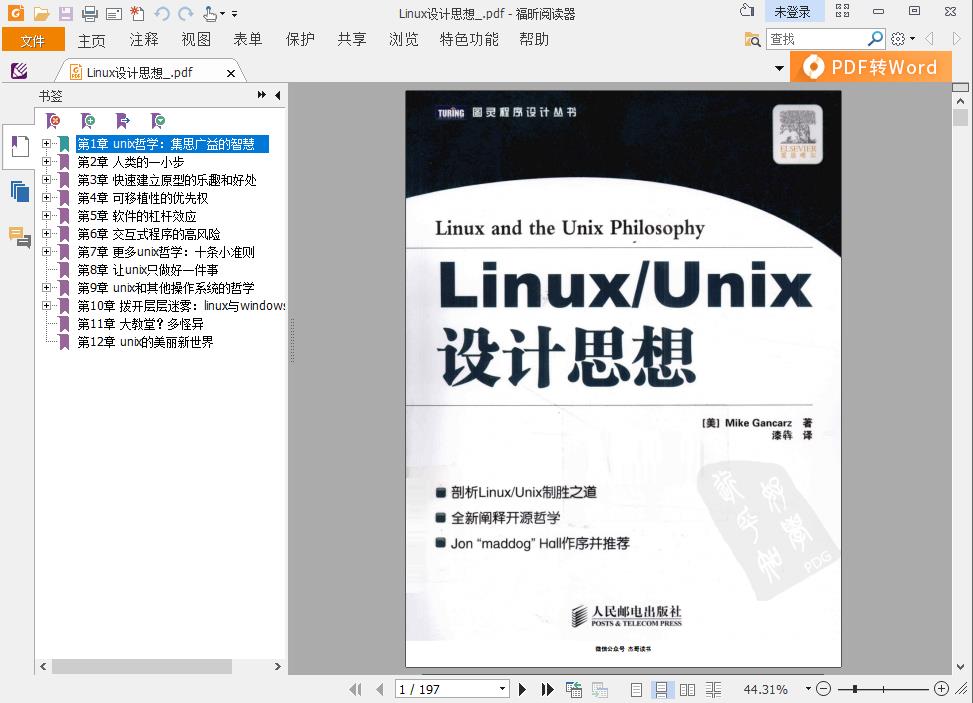Expand the 第9章 bookmark node

pyautogui.click(x=46, y=287)
